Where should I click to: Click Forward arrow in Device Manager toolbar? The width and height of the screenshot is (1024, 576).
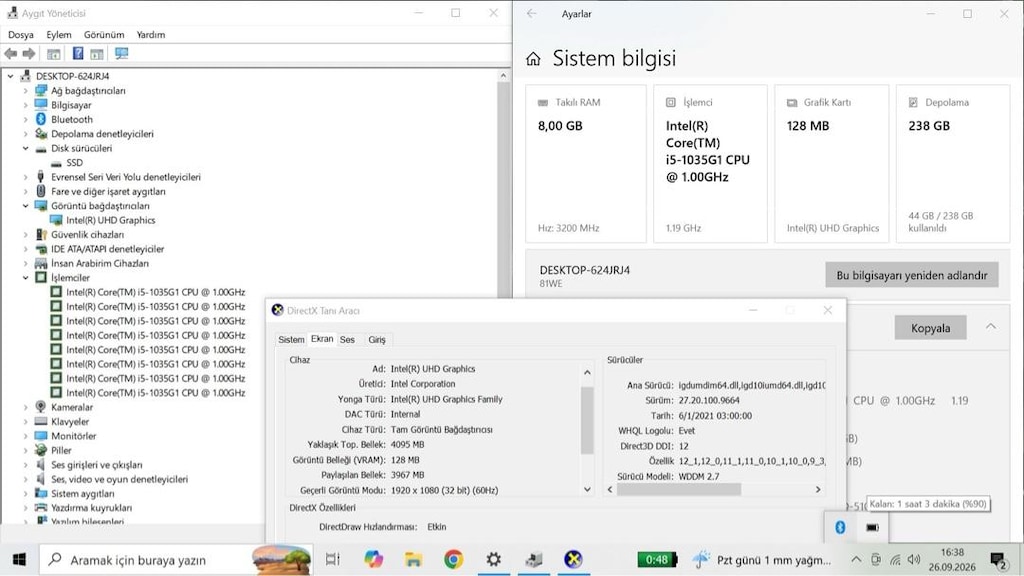(x=29, y=54)
